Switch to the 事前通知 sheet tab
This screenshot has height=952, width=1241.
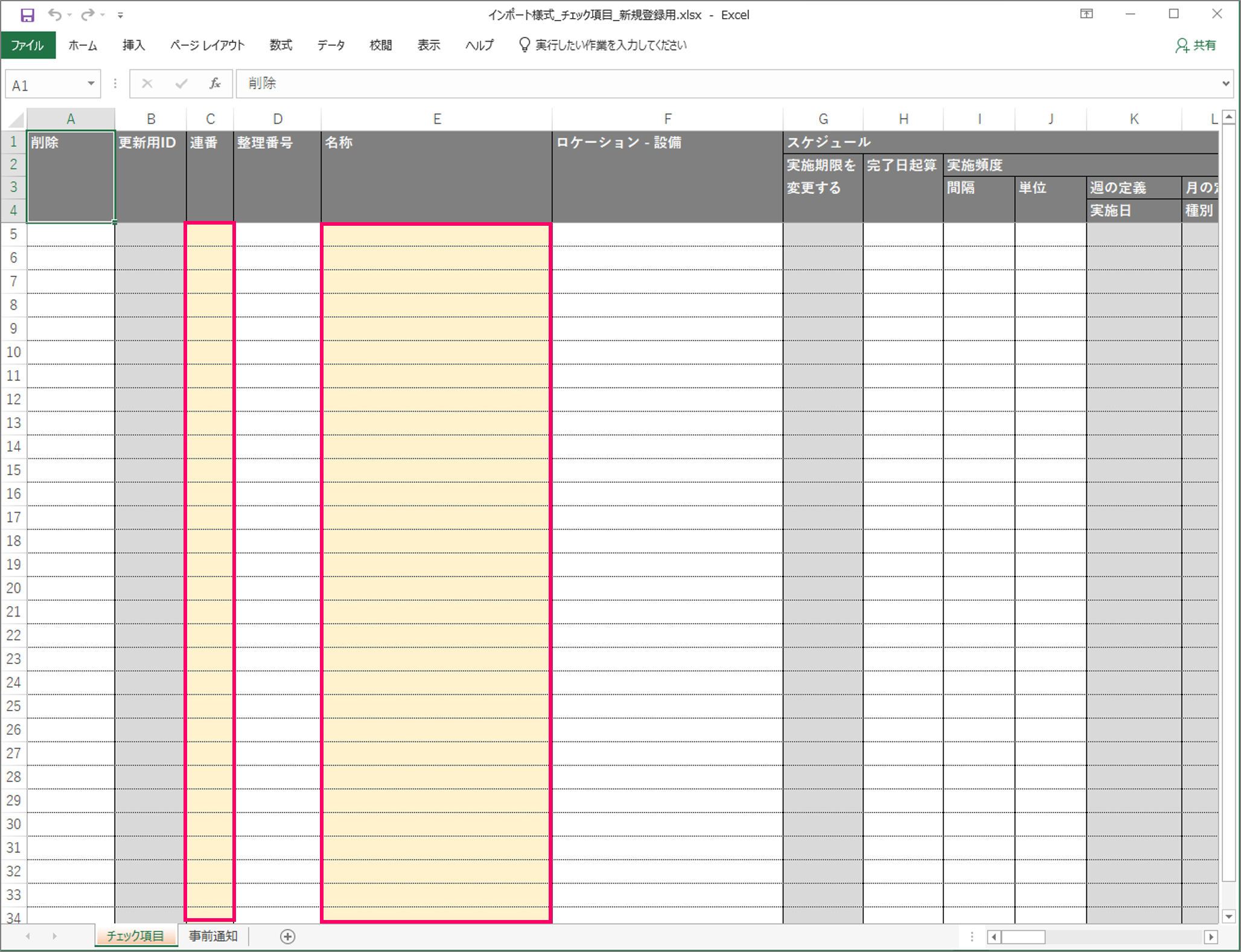[x=213, y=936]
